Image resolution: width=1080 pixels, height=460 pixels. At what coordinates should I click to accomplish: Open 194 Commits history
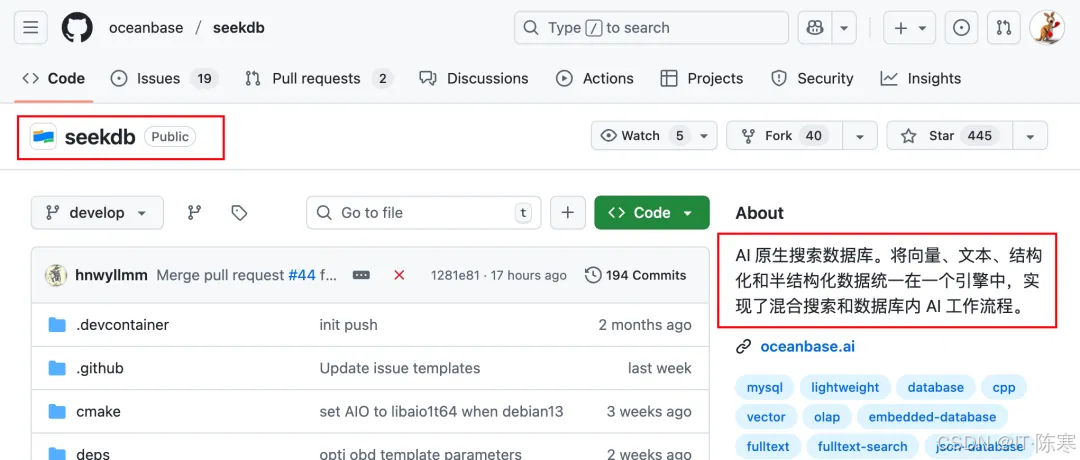tap(636, 275)
